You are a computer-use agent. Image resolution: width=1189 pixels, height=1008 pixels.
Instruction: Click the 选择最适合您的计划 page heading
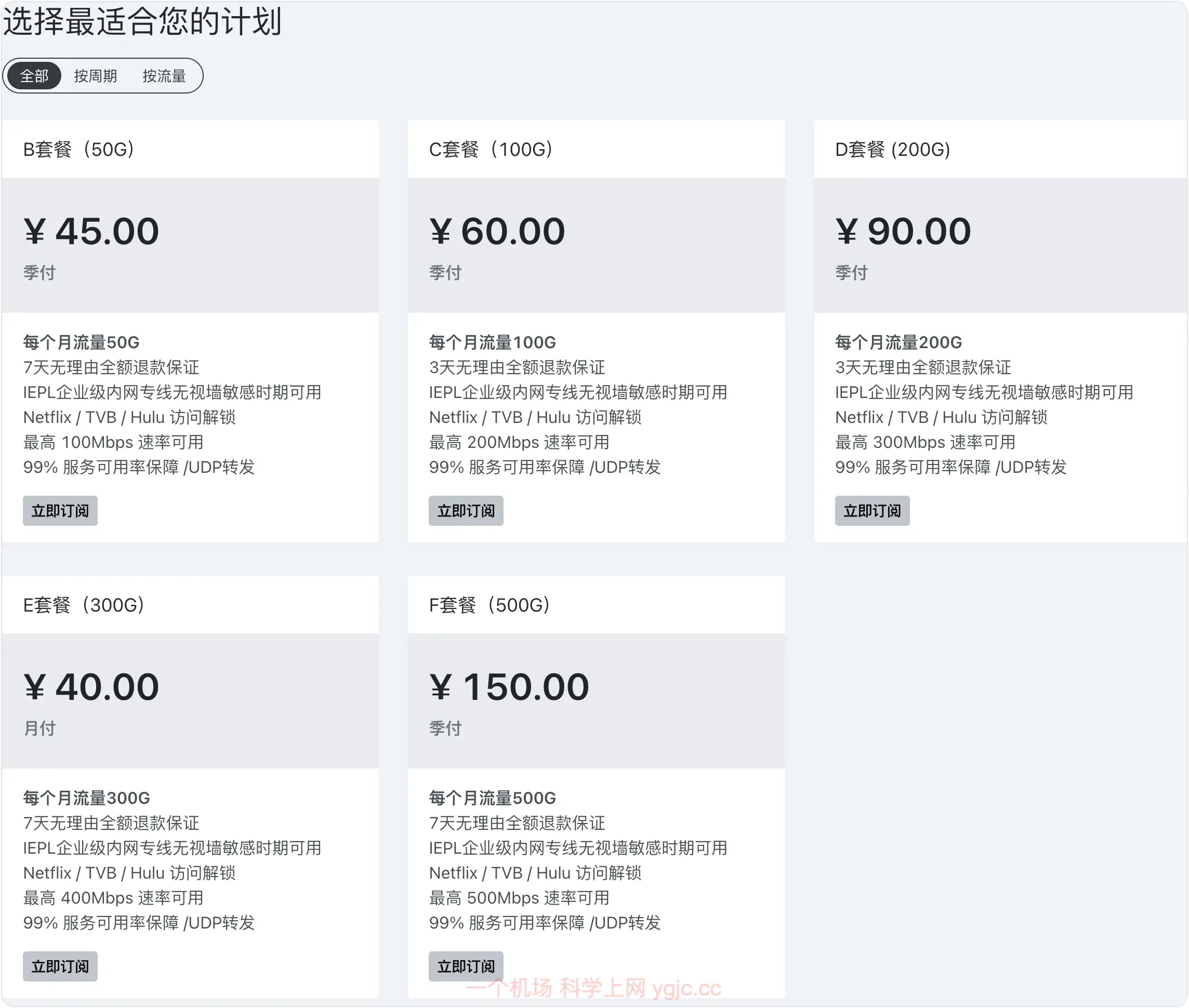[142, 22]
